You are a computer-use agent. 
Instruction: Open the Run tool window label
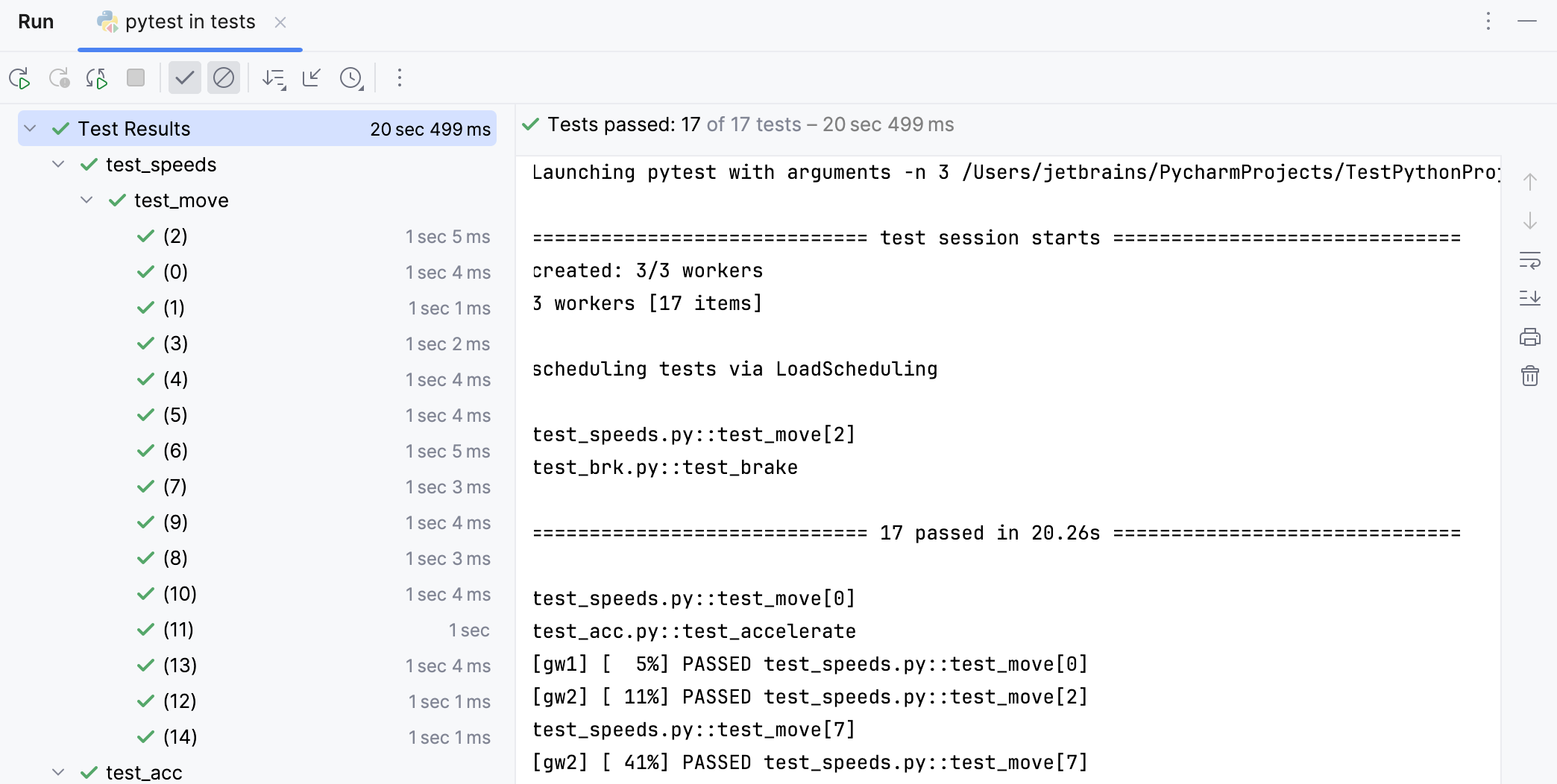[35, 22]
